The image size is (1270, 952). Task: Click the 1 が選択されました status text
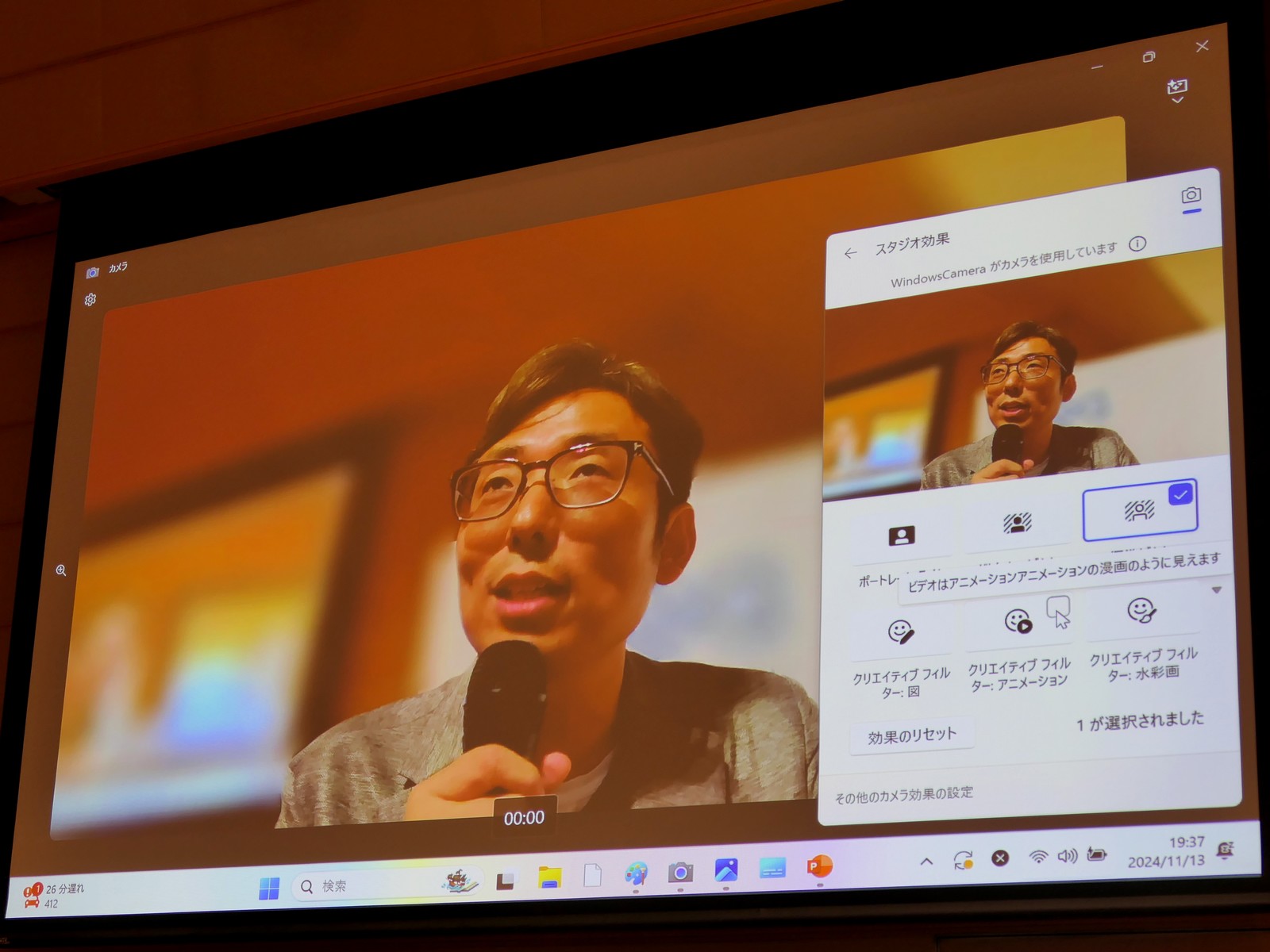pyautogui.click(x=1140, y=721)
